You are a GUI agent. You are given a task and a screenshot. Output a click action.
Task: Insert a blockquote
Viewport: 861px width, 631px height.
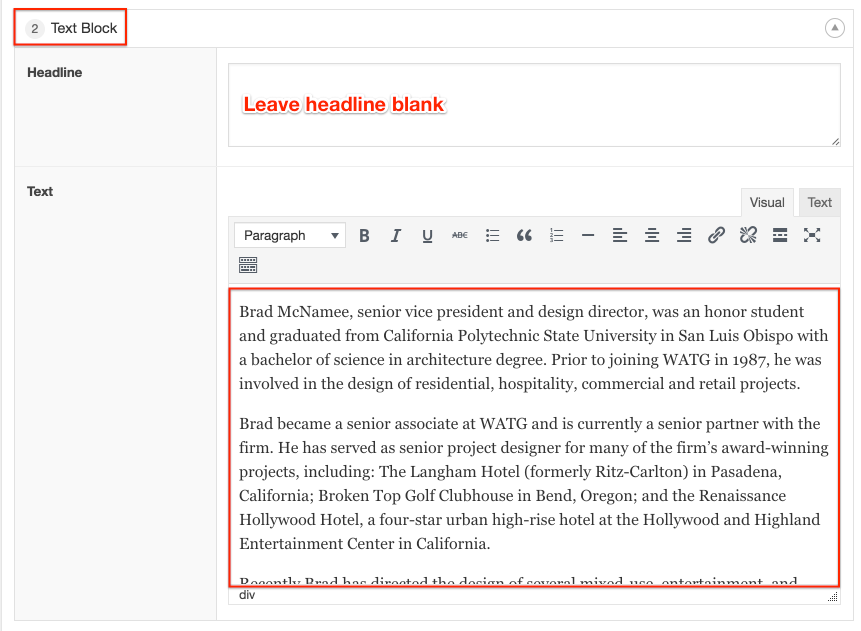[524, 236]
